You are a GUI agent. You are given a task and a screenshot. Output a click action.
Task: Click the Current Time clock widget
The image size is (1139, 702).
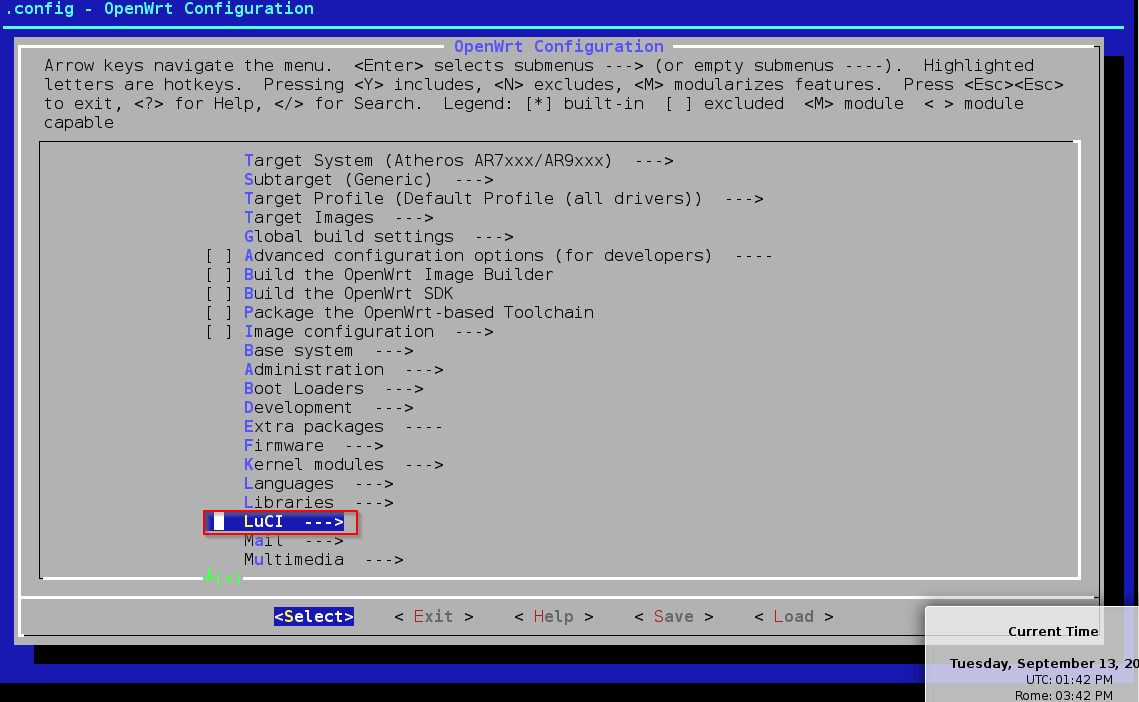tap(1031, 655)
